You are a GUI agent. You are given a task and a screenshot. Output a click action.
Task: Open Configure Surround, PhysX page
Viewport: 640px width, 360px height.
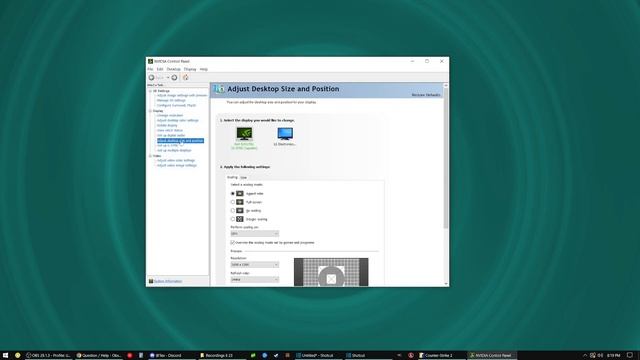176,105
